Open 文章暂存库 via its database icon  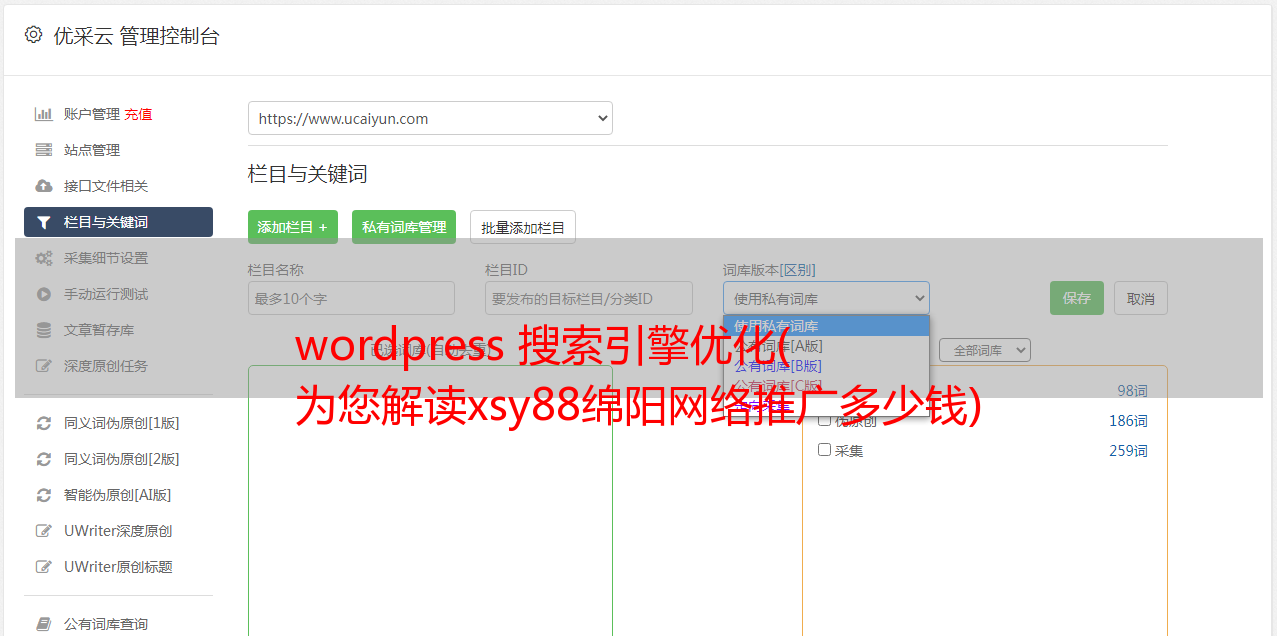point(44,330)
